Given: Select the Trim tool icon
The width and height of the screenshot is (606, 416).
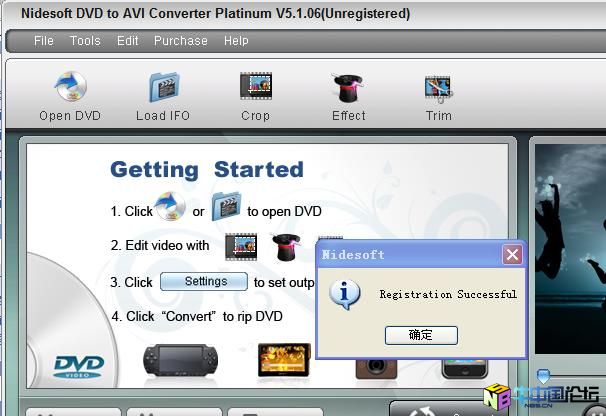Looking at the screenshot, I should [x=438, y=89].
